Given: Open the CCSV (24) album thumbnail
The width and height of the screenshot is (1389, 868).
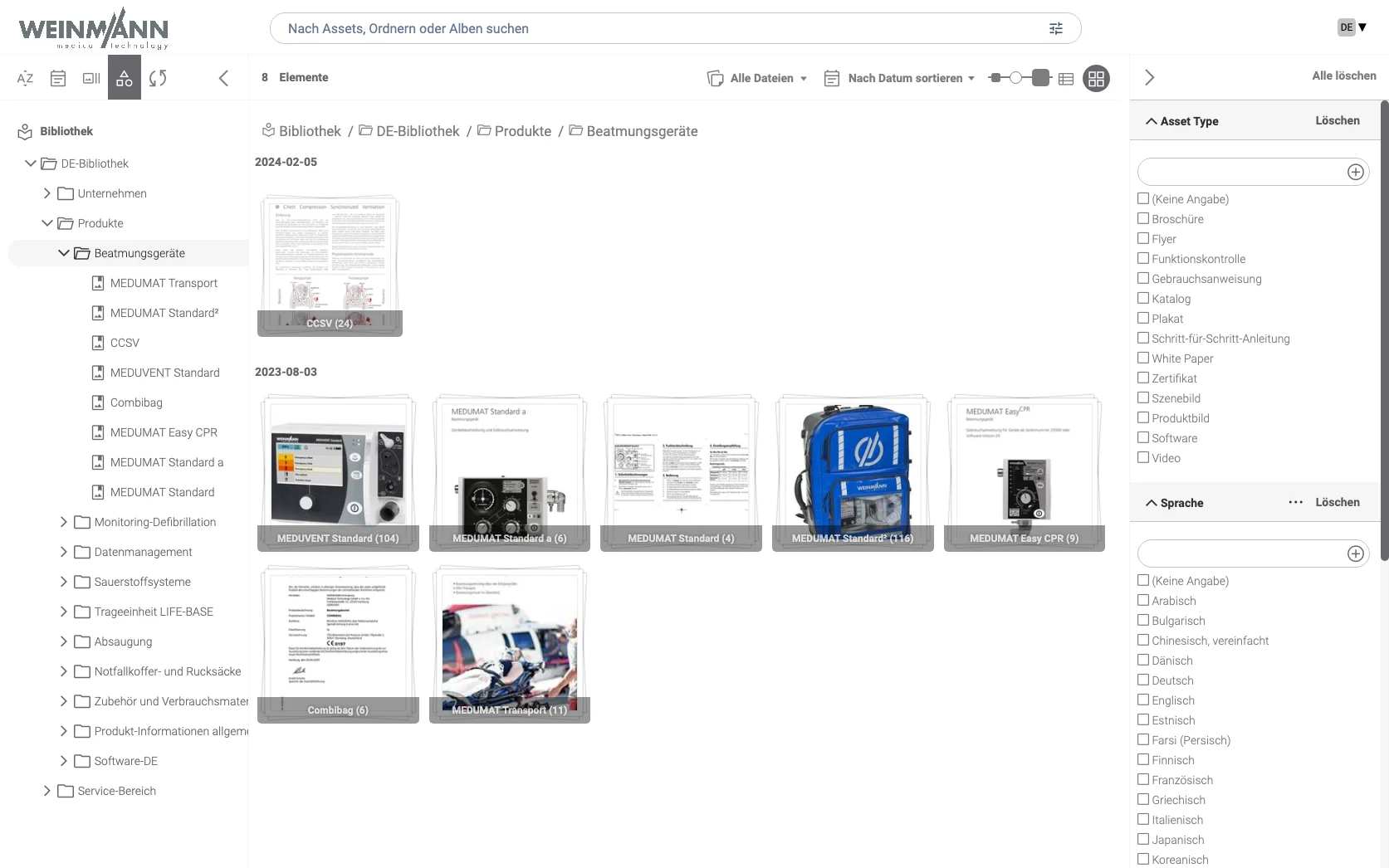Looking at the screenshot, I should pos(330,266).
